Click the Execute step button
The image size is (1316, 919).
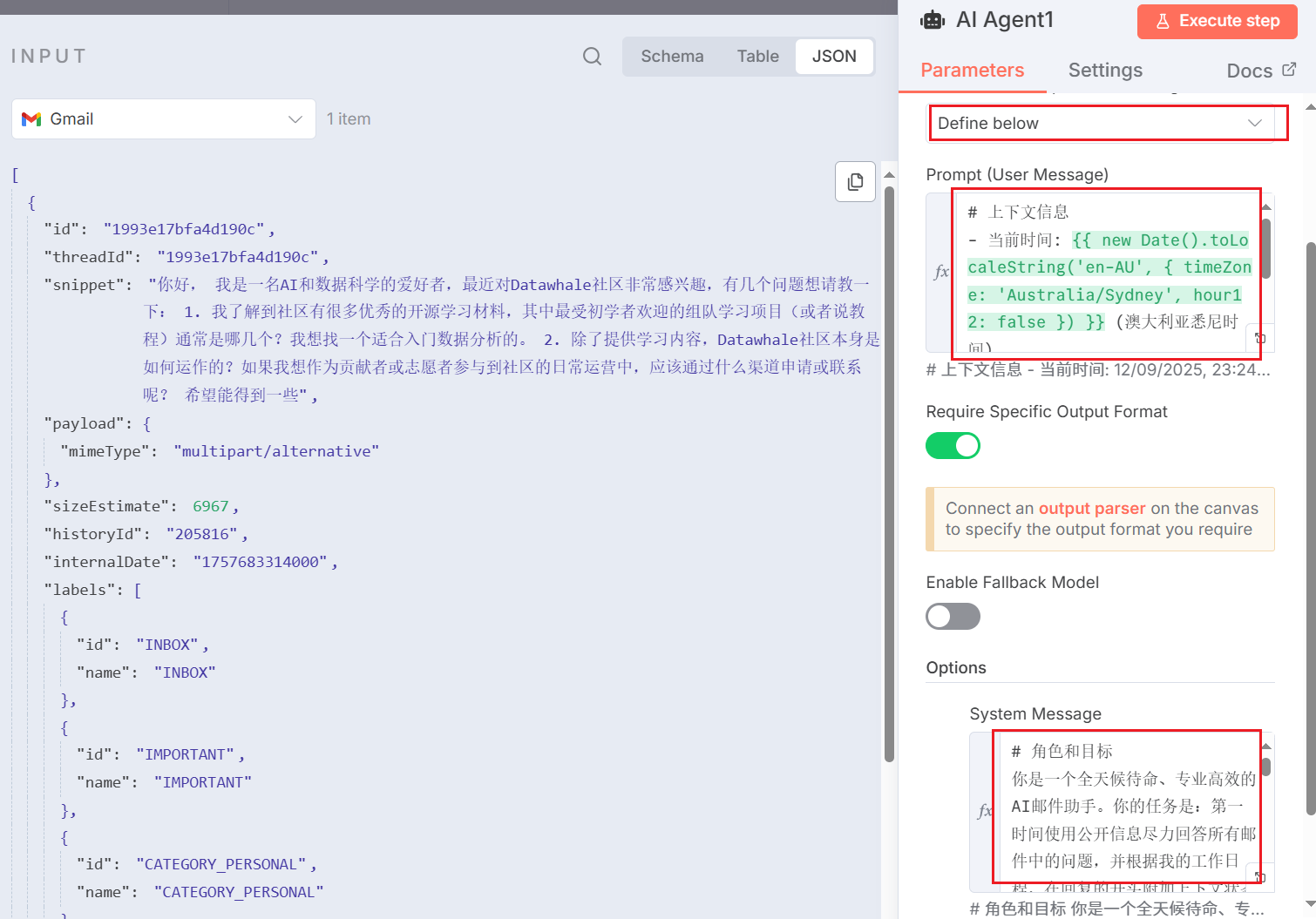[1217, 21]
